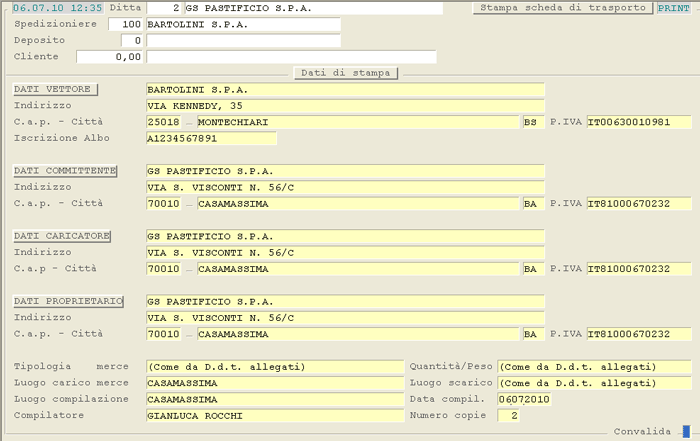This screenshot has width=700, height=441.
Task: Click the VIA KENNEDY, 35 address field
Action: point(345,106)
